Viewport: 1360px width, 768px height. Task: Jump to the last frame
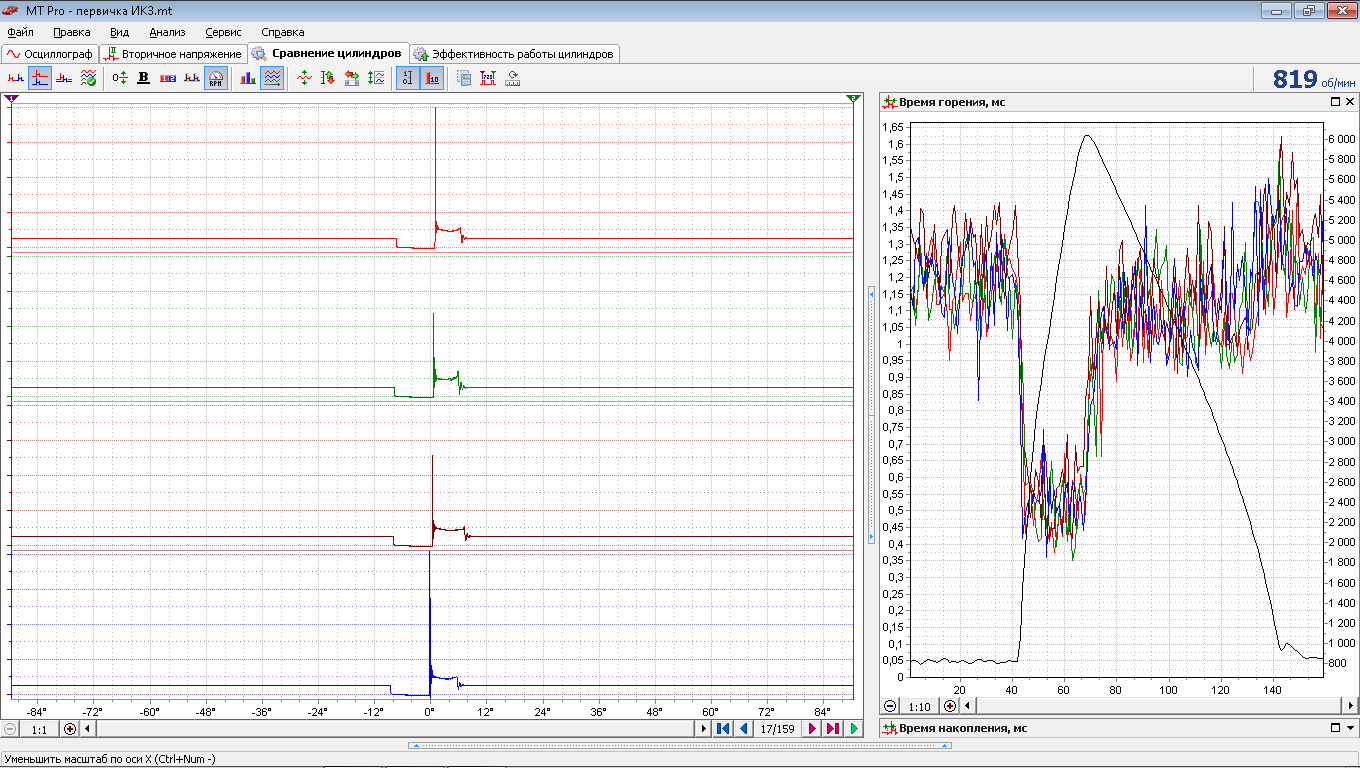(x=833, y=729)
